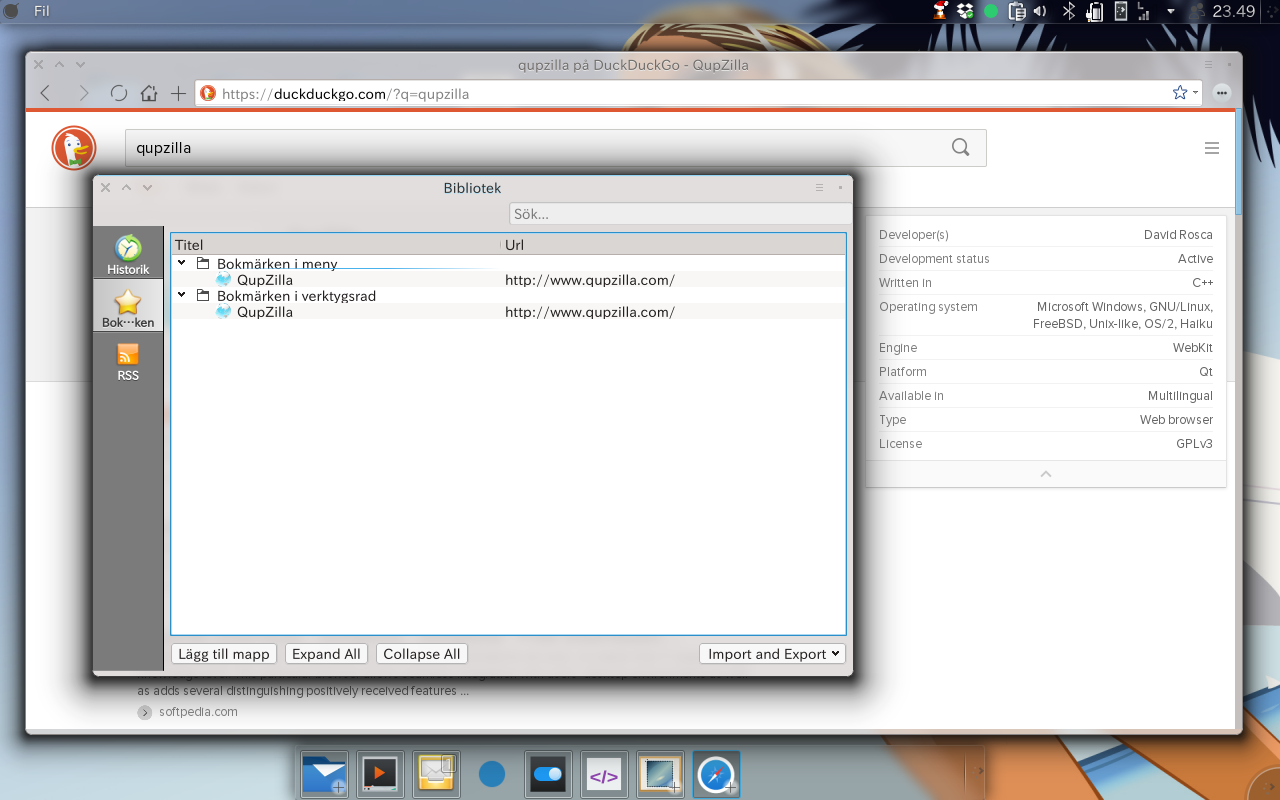Click the Expand All button
1280x800 pixels.
pos(326,654)
